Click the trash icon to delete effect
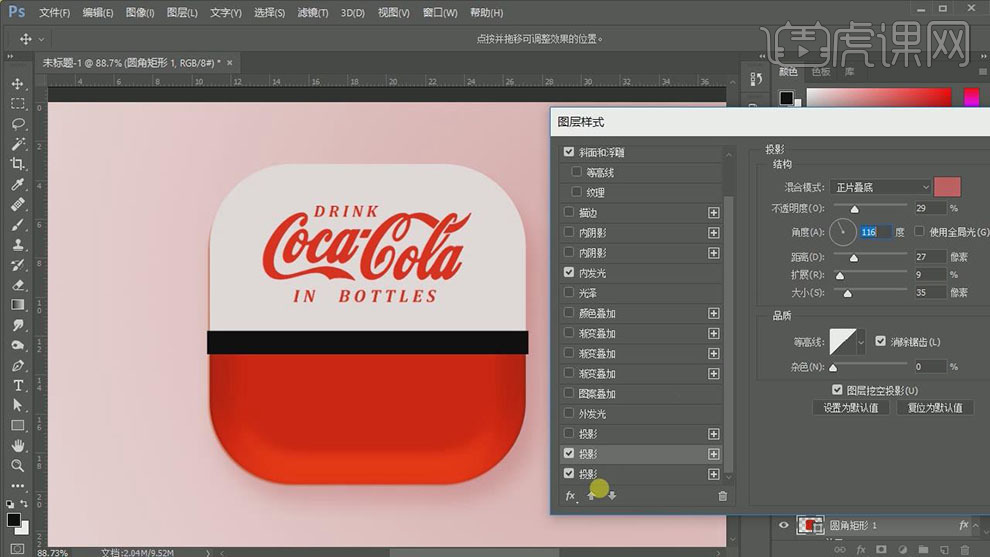The image size is (990, 557). click(722, 495)
